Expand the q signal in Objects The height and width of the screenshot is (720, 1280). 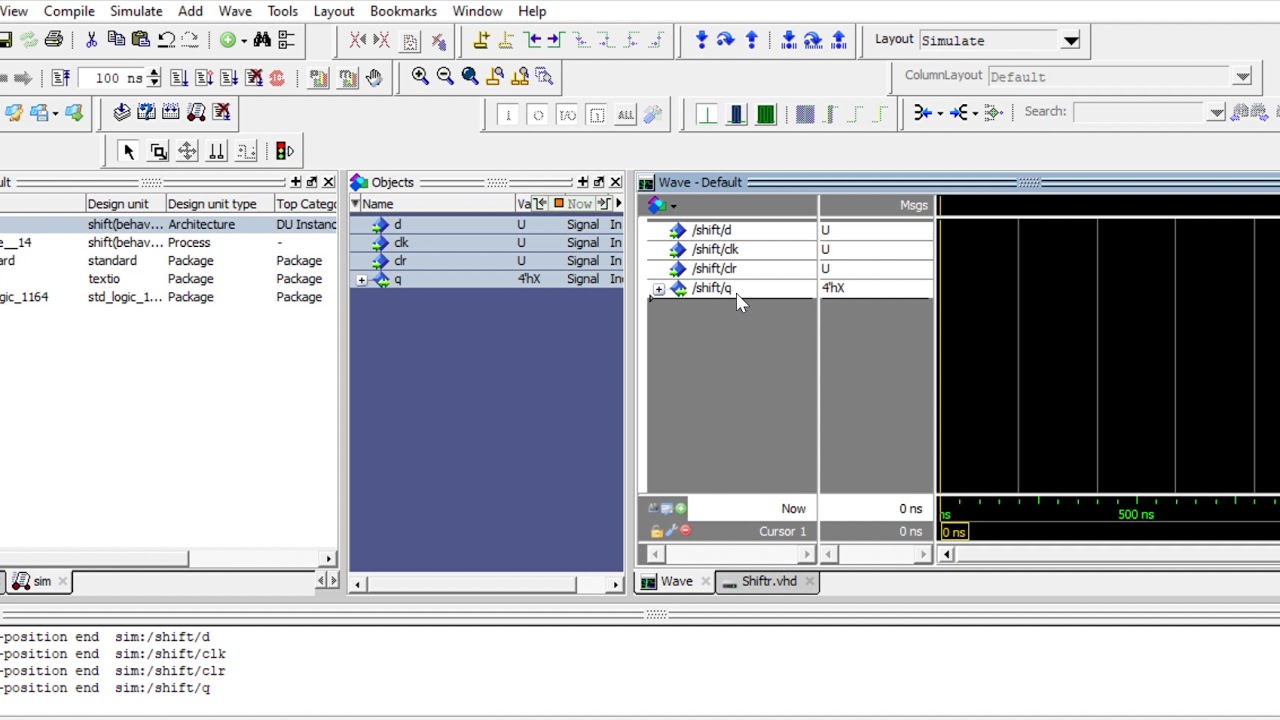pyautogui.click(x=361, y=280)
